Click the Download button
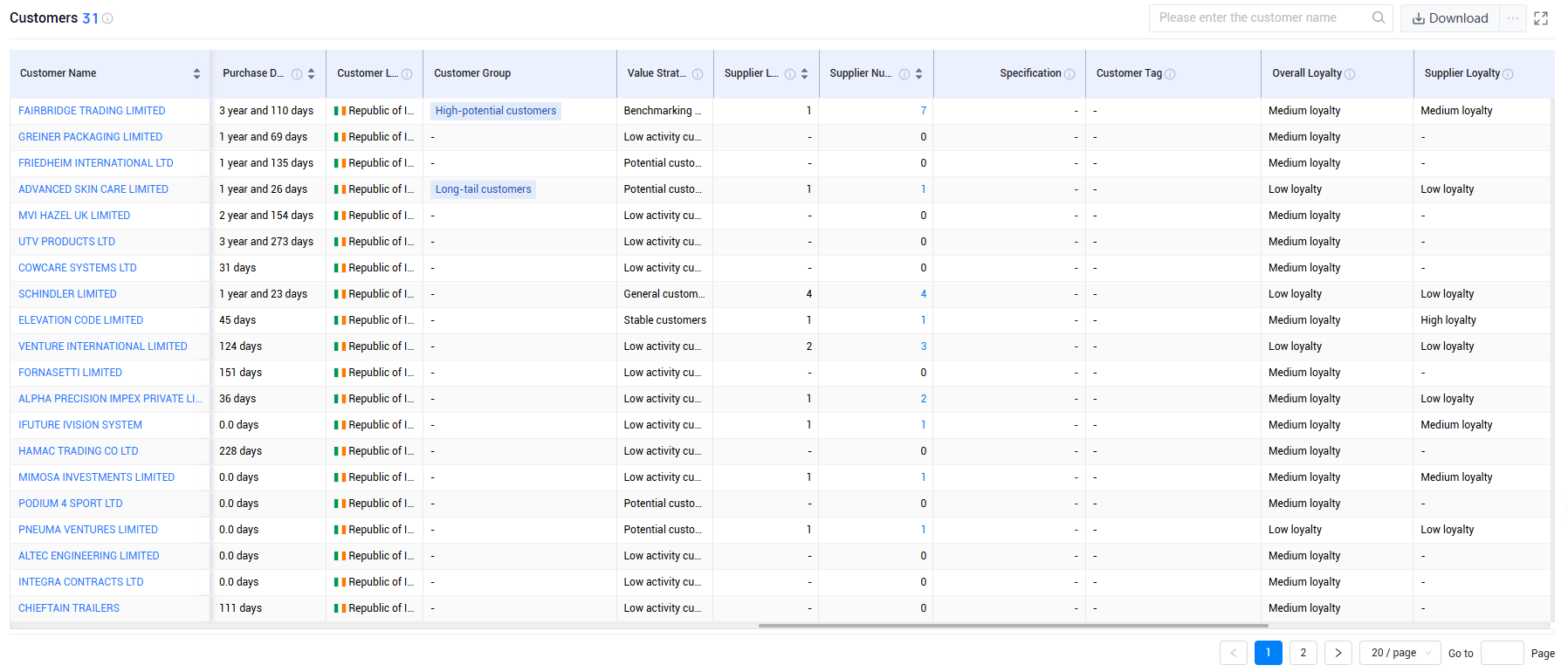 coord(1450,18)
